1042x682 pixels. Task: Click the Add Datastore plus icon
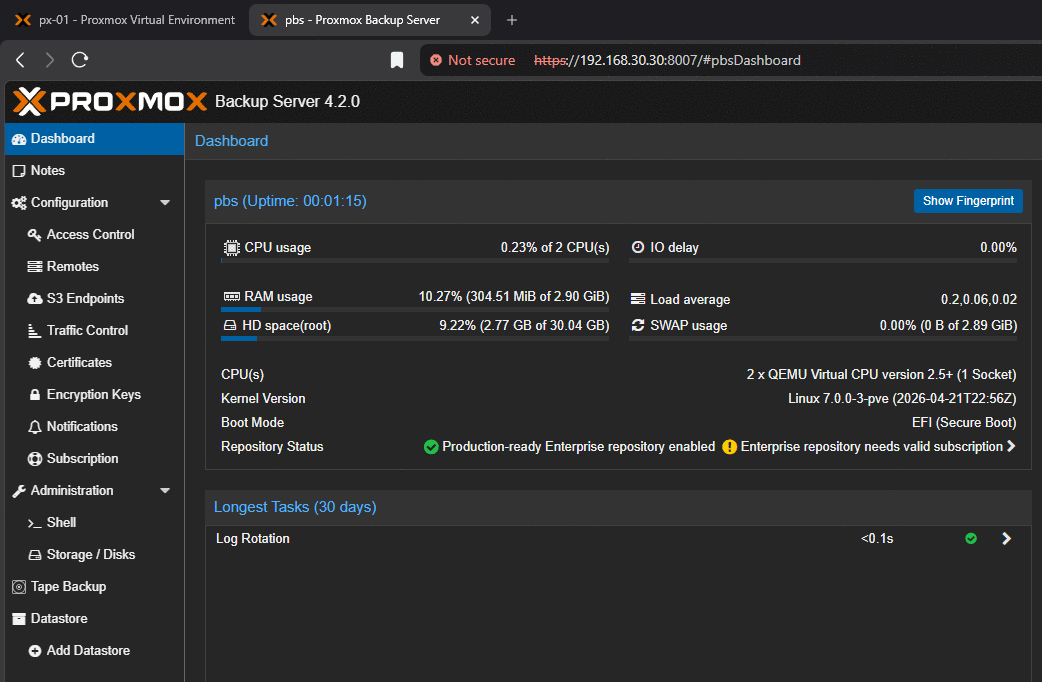tap(35, 651)
